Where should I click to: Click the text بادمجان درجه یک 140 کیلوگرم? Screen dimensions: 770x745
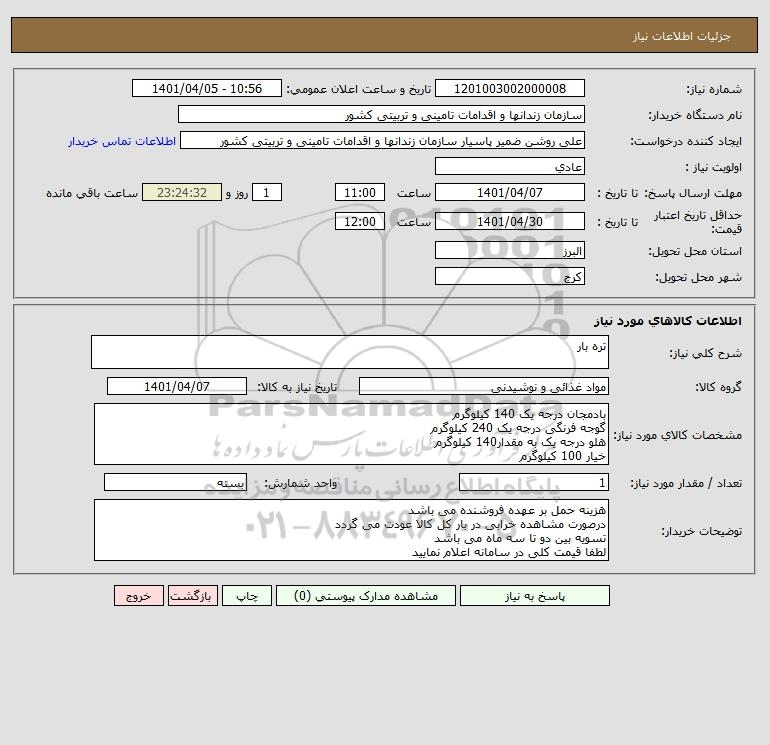pos(529,414)
